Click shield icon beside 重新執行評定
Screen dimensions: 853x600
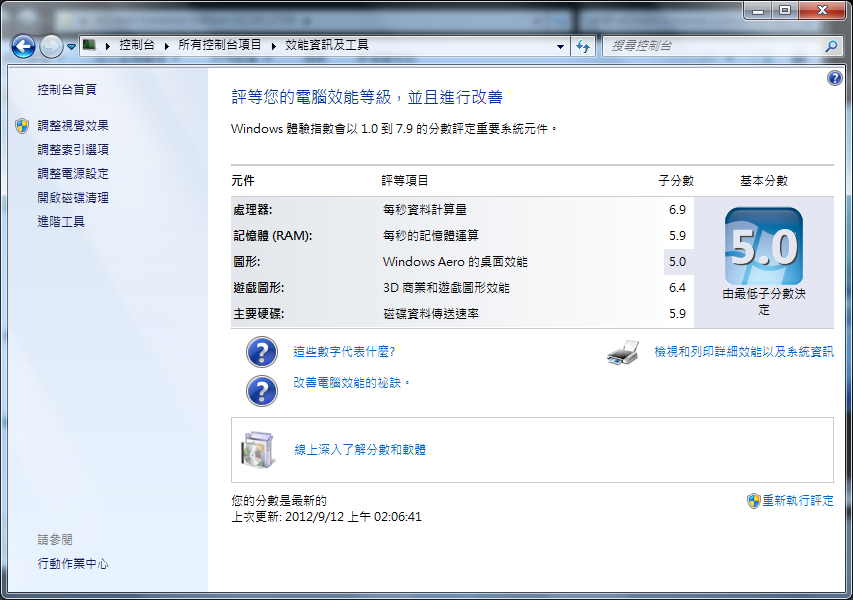pos(753,501)
